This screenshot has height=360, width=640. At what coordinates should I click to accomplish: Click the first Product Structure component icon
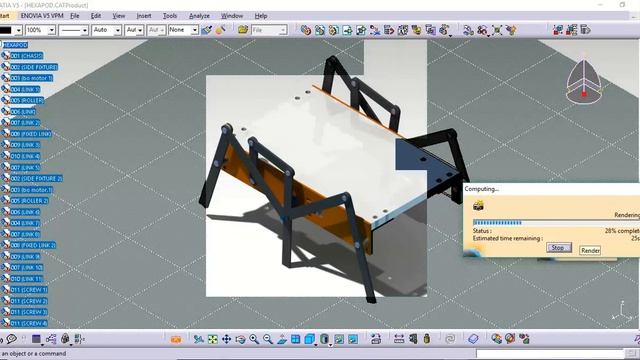point(306,30)
